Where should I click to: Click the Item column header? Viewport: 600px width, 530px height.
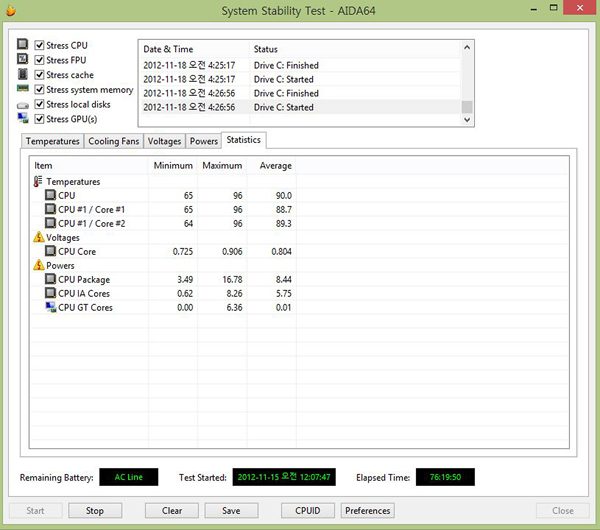click(x=89, y=166)
